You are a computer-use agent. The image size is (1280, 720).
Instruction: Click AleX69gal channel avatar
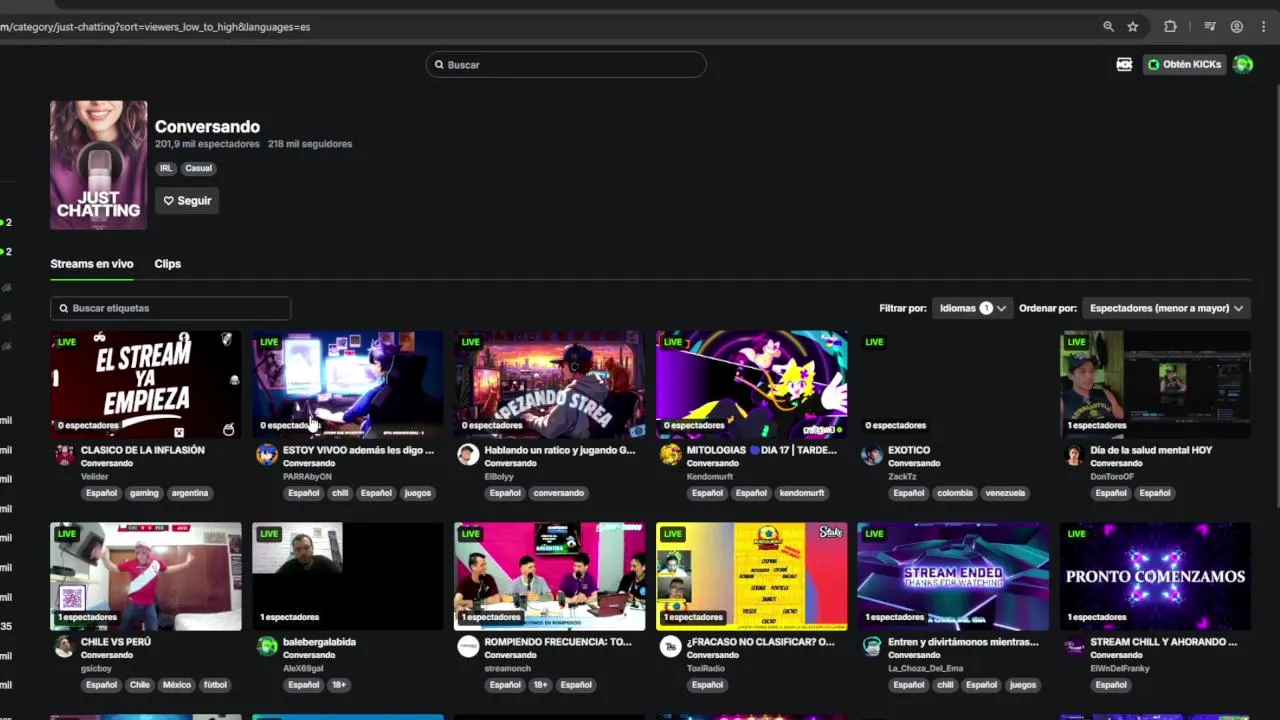click(x=266, y=647)
